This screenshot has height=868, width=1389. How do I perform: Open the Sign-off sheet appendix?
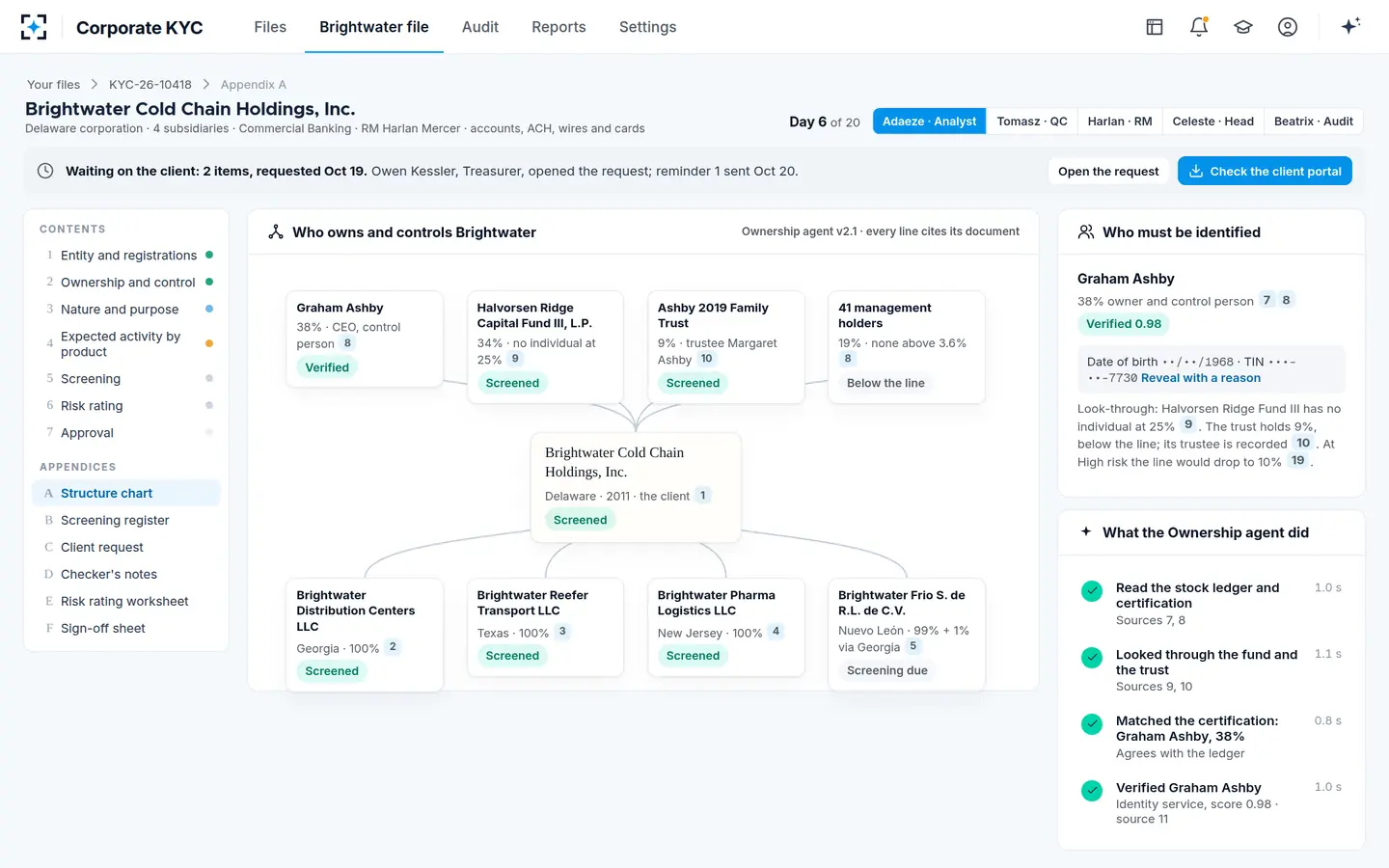(x=127, y=628)
